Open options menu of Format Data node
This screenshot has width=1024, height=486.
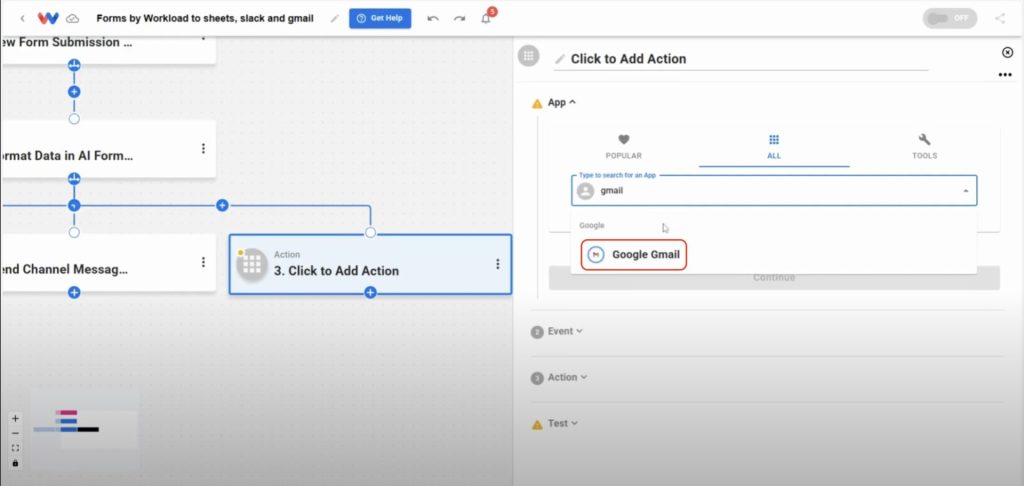(x=203, y=149)
